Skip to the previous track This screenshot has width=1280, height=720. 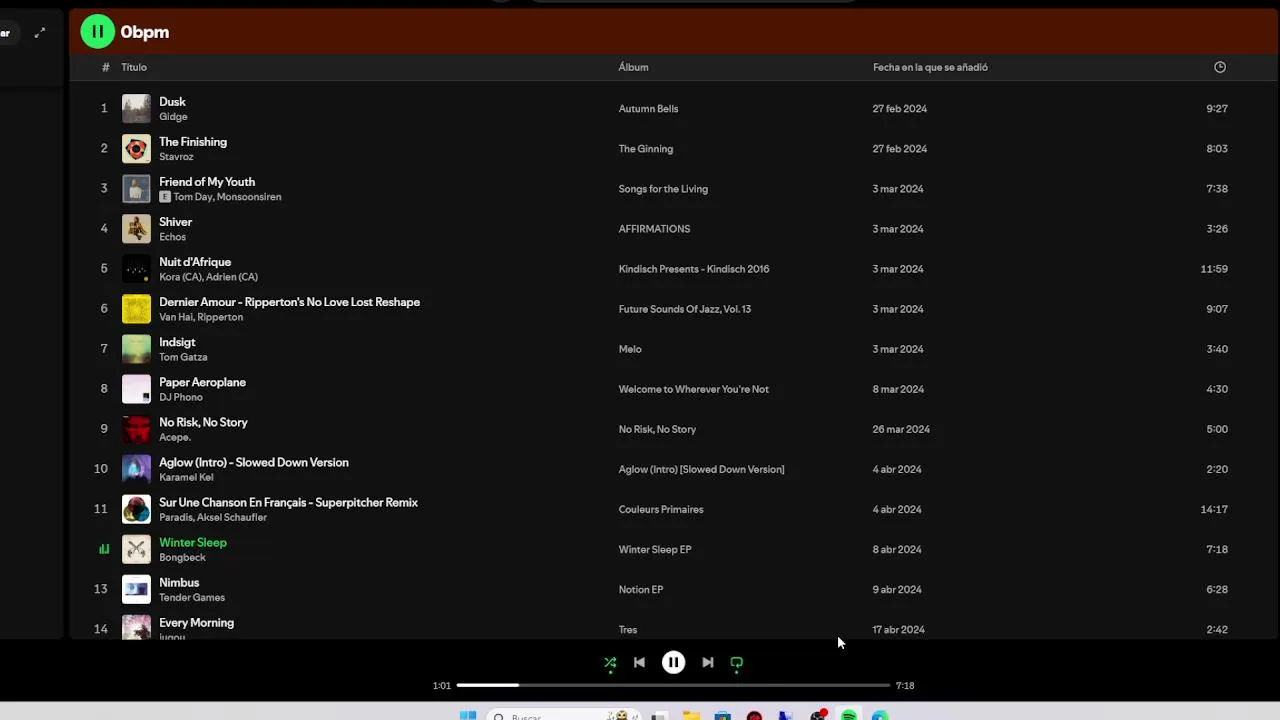(639, 662)
